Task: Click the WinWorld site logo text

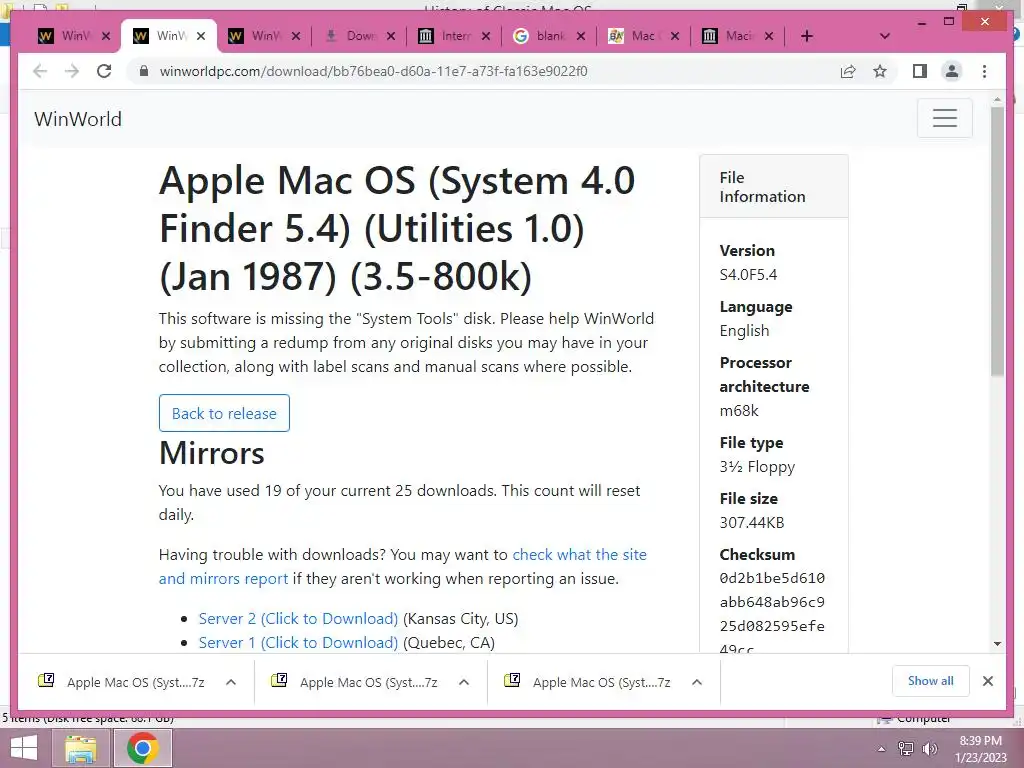Action: [x=78, y=119]
